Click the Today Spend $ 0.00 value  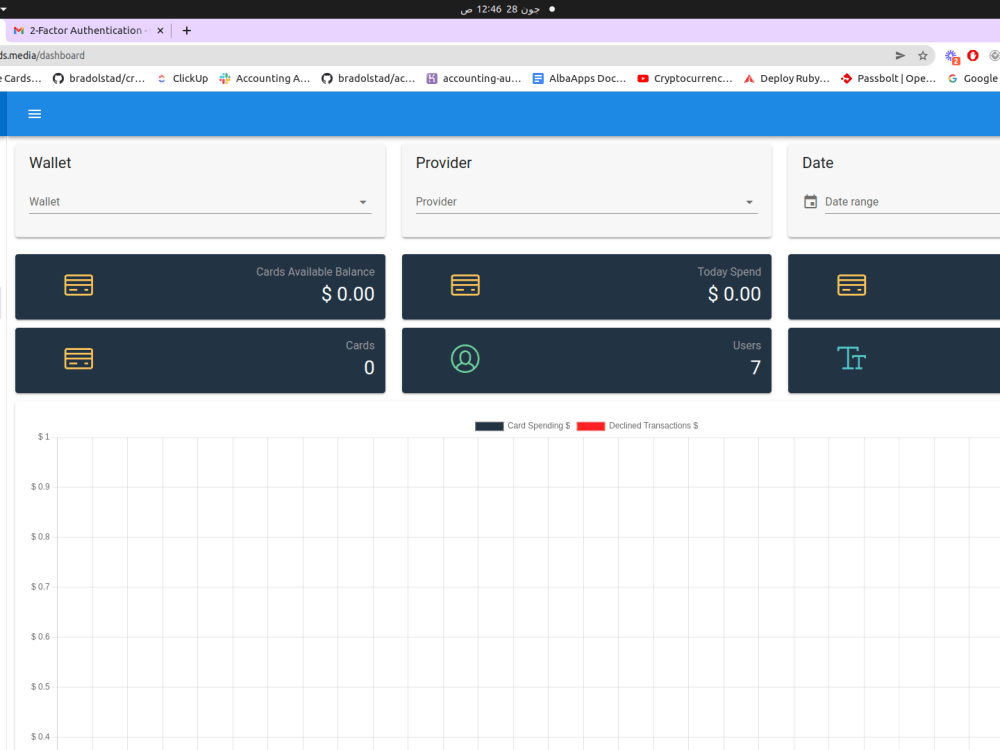734,294
